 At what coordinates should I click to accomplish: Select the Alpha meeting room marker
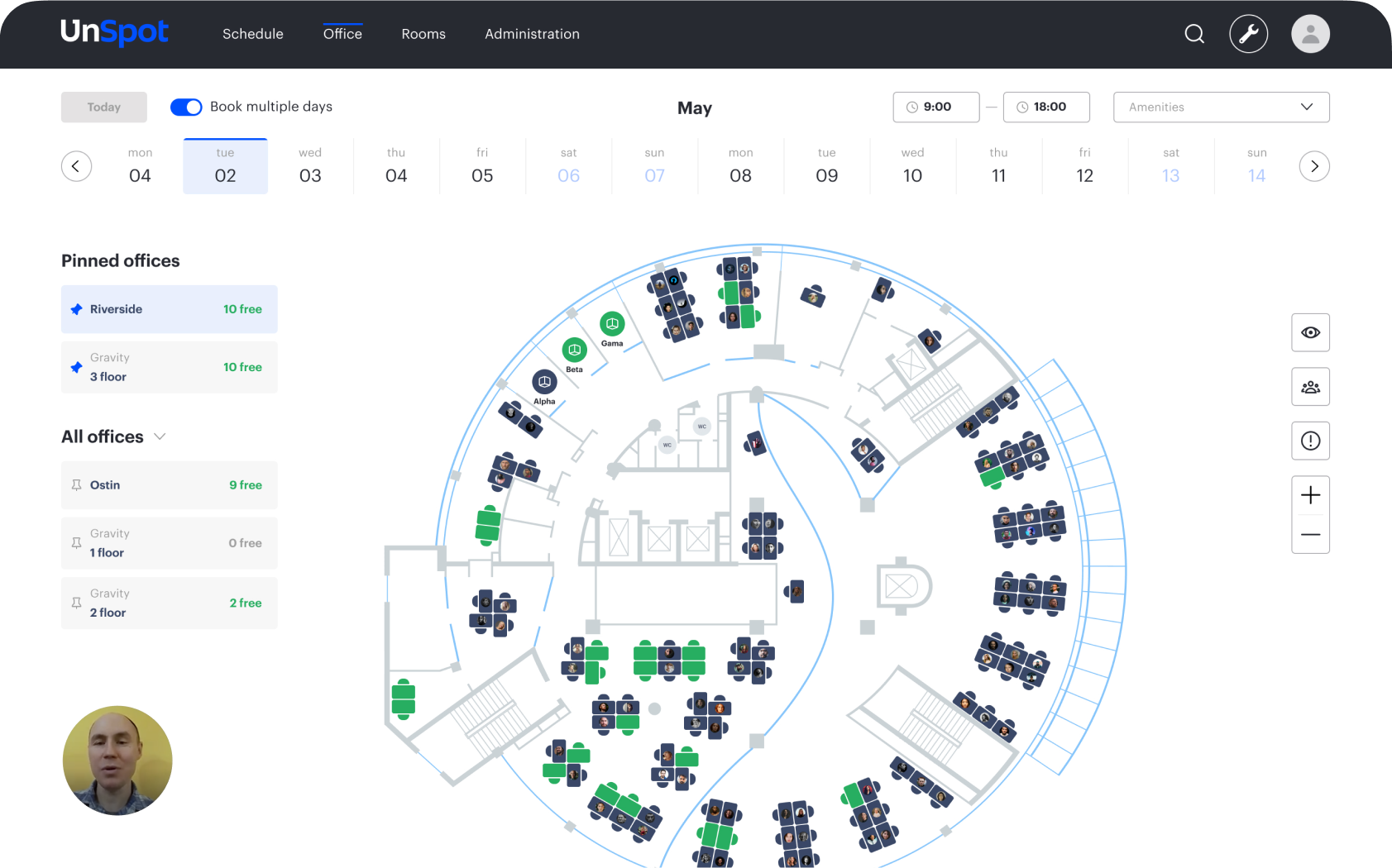[544, 382]
